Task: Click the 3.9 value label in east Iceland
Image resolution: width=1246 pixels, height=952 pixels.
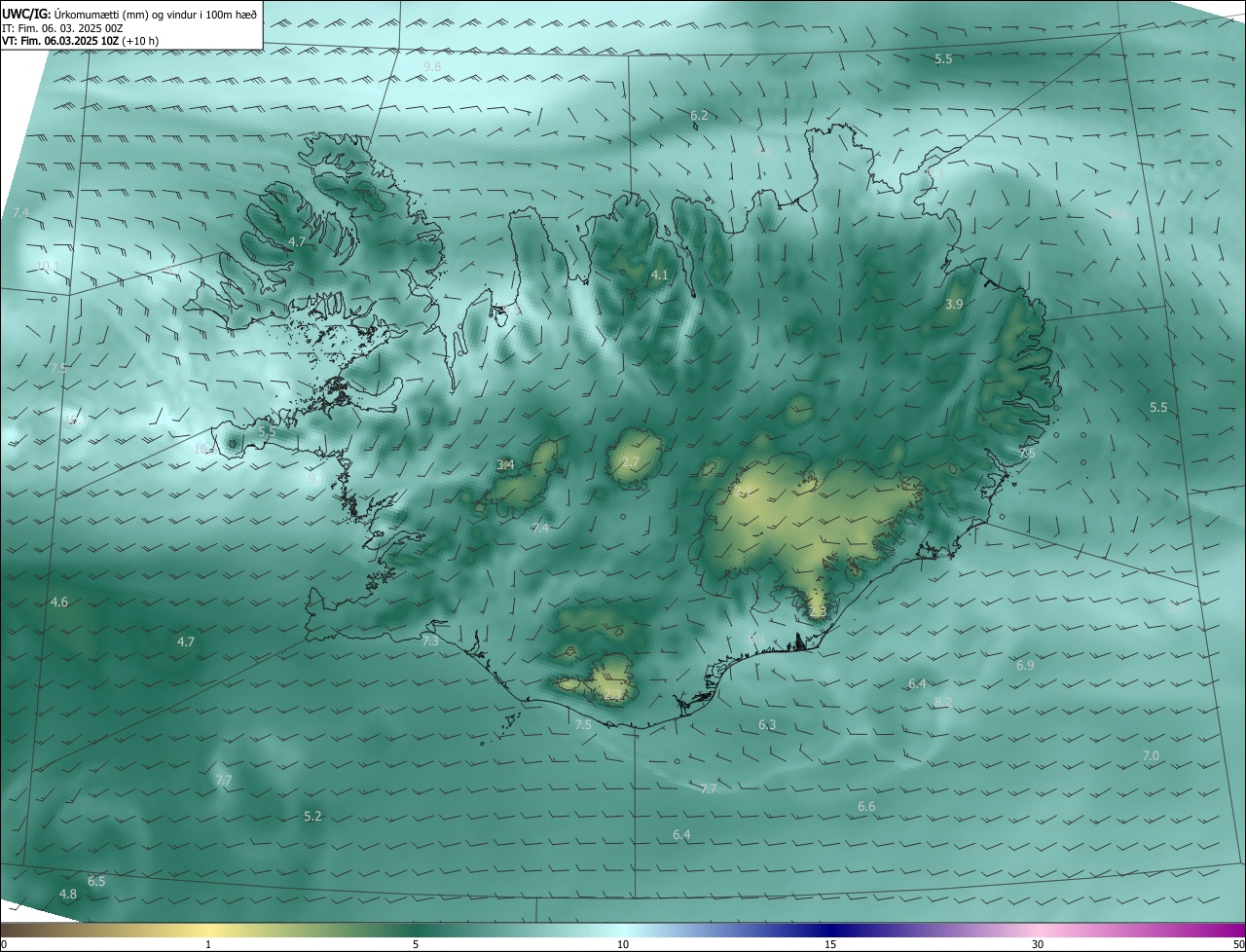Action: click(954, 305)
